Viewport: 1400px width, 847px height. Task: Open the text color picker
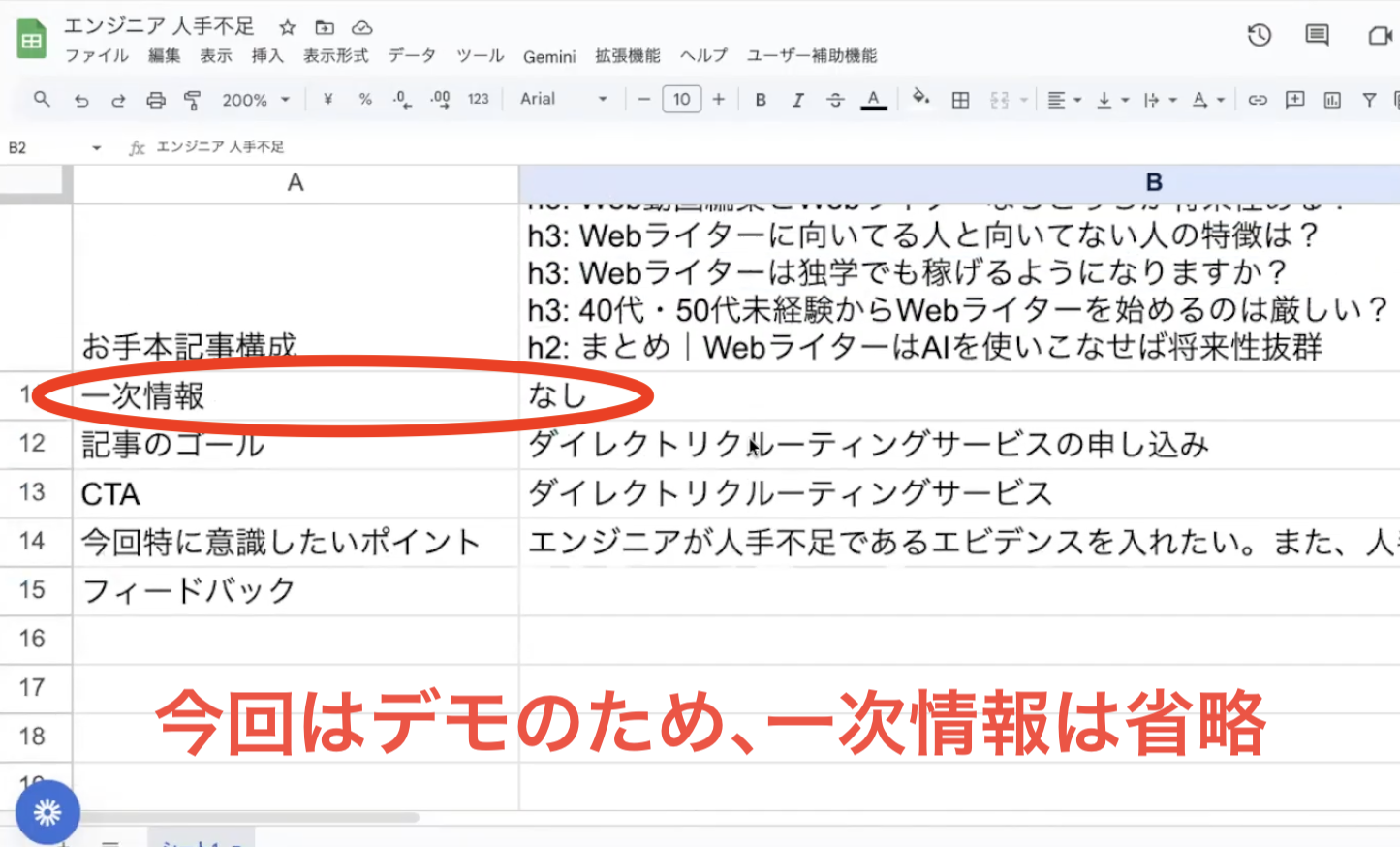[x=874, y=99]
